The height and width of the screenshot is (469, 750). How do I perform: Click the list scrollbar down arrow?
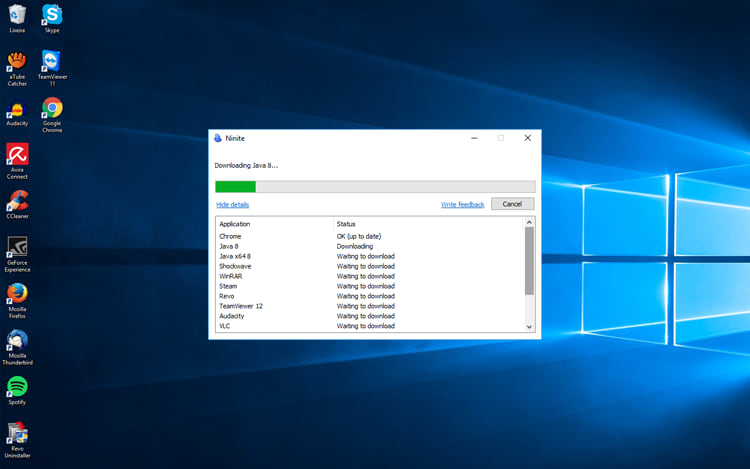pyautogui.click(x=530, y=326)
